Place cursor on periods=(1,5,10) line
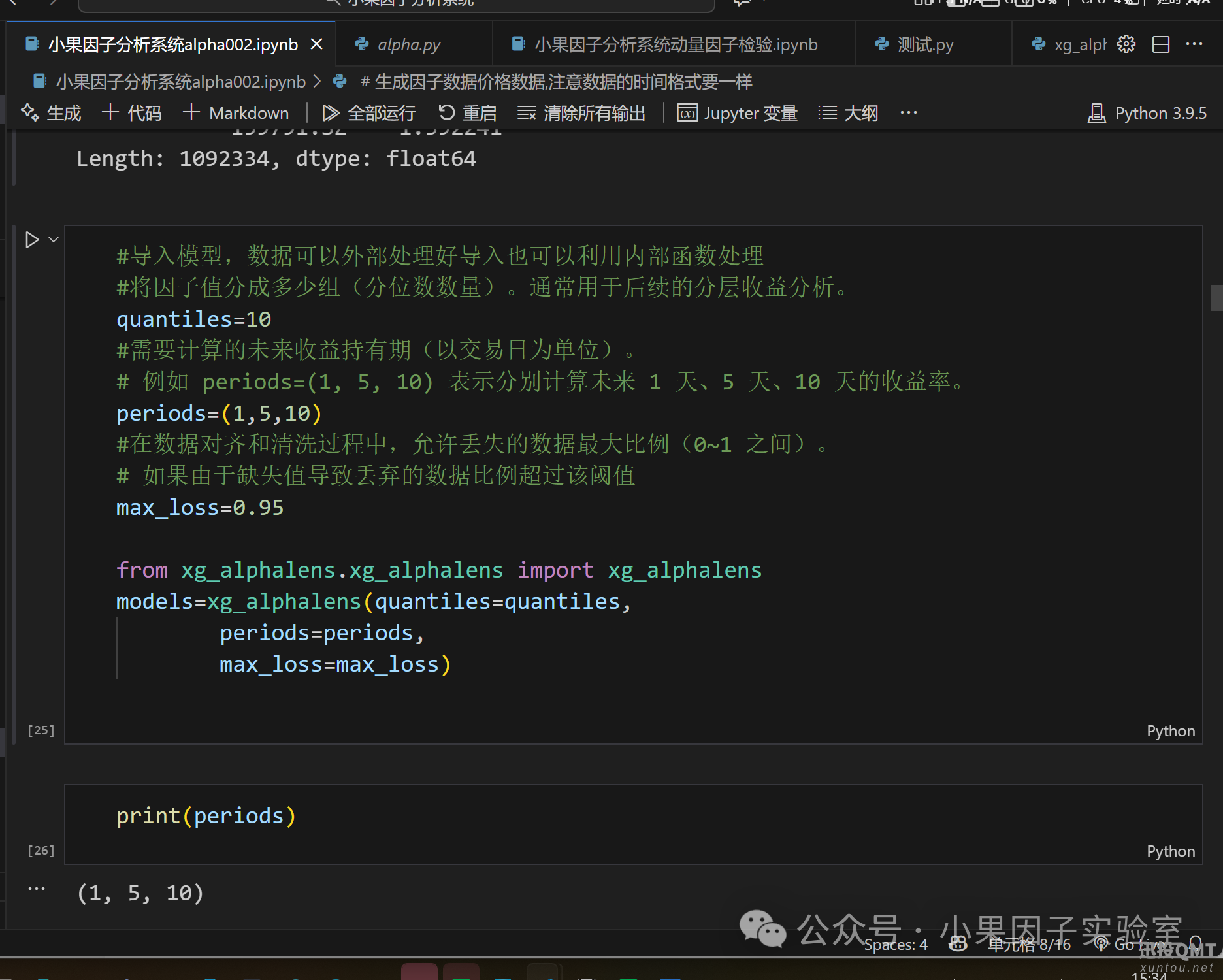 point(220,414)
